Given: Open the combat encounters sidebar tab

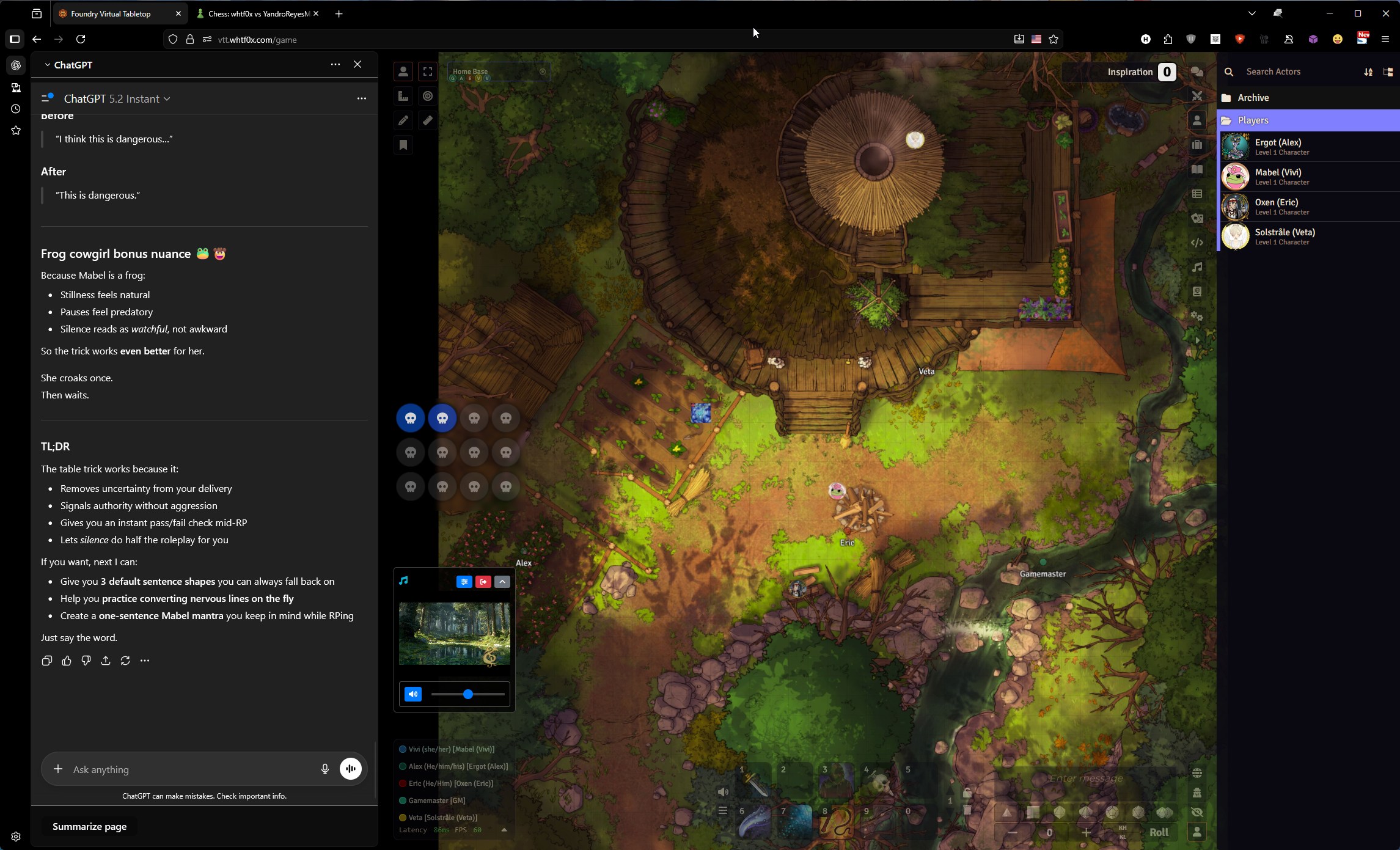Looking at the screenshot, I should click(x=1197, y=96).
